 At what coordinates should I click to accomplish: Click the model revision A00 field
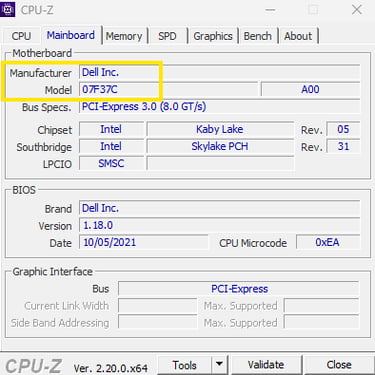click(x=310, y=89)
